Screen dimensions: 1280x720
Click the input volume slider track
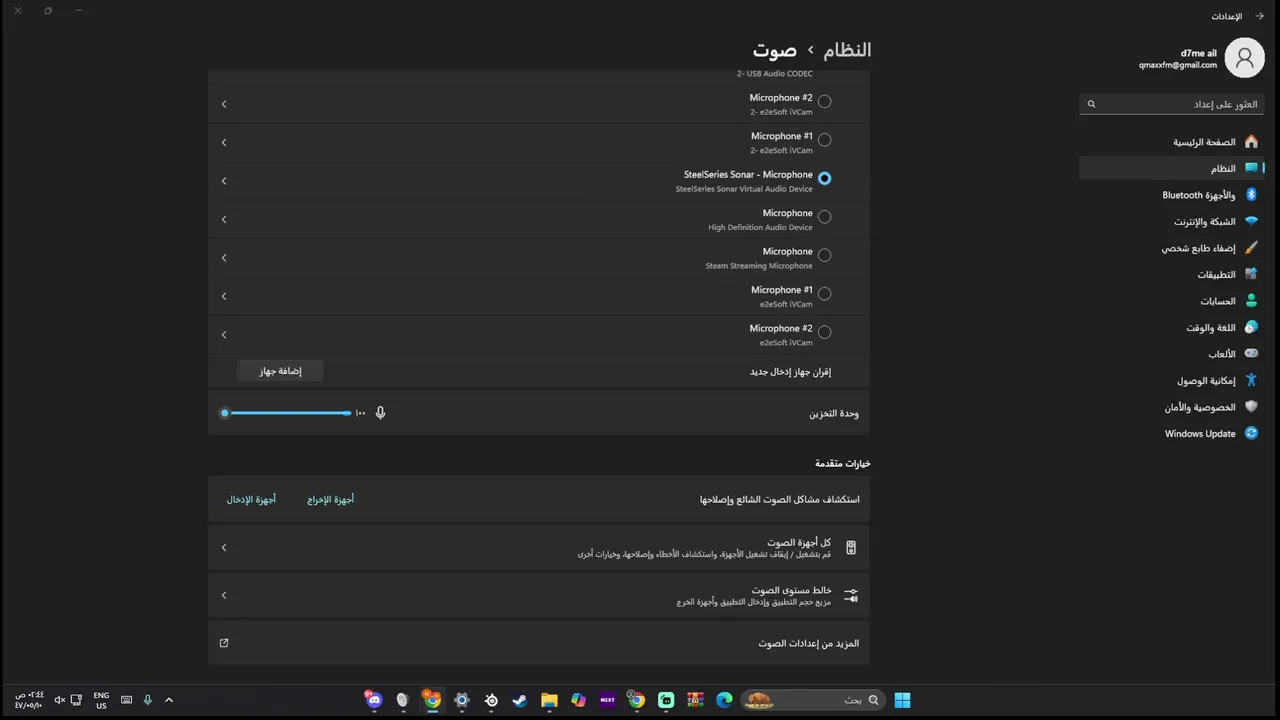pos(286,412)
